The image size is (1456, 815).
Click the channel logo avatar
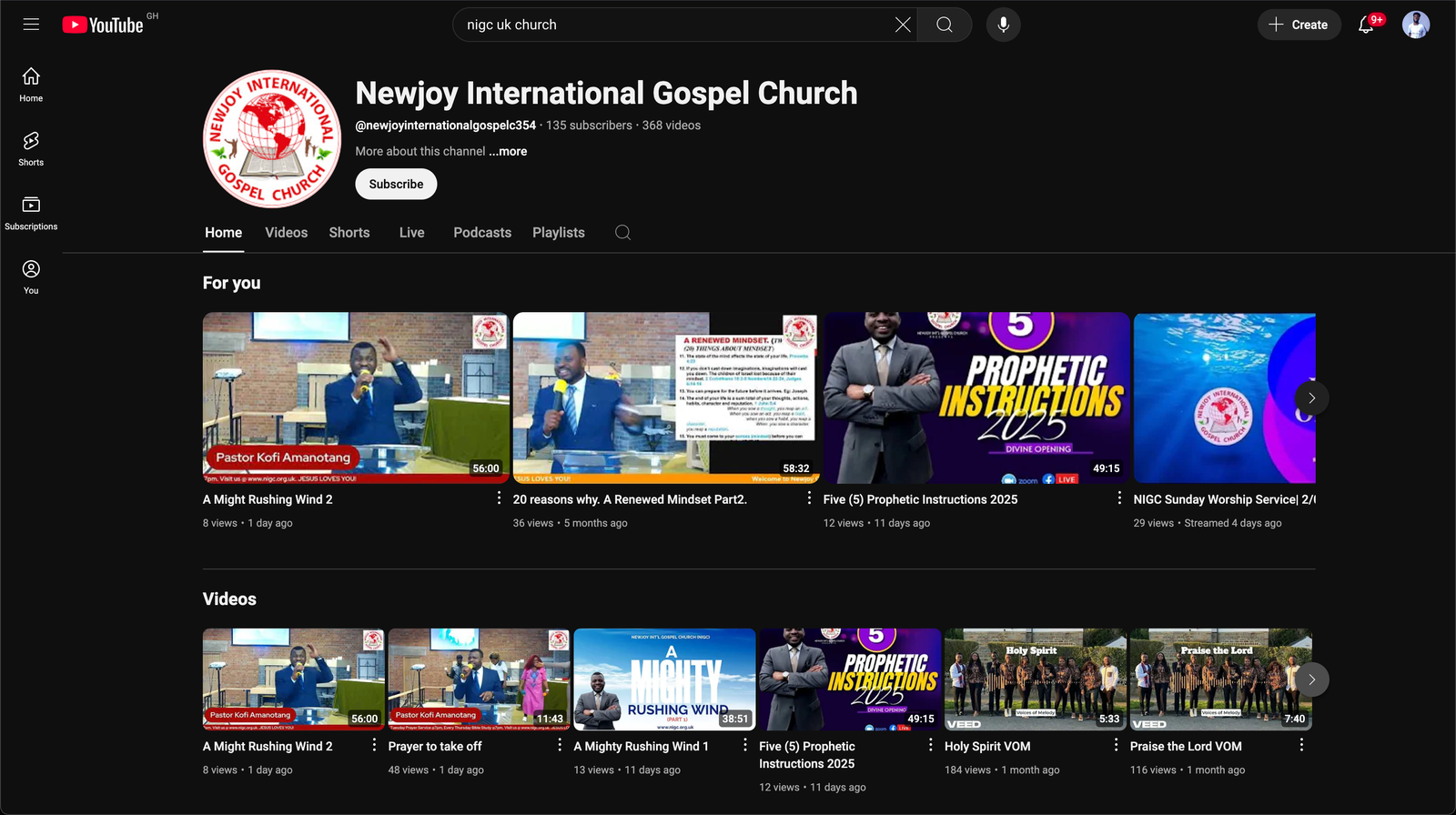(272, 138)
